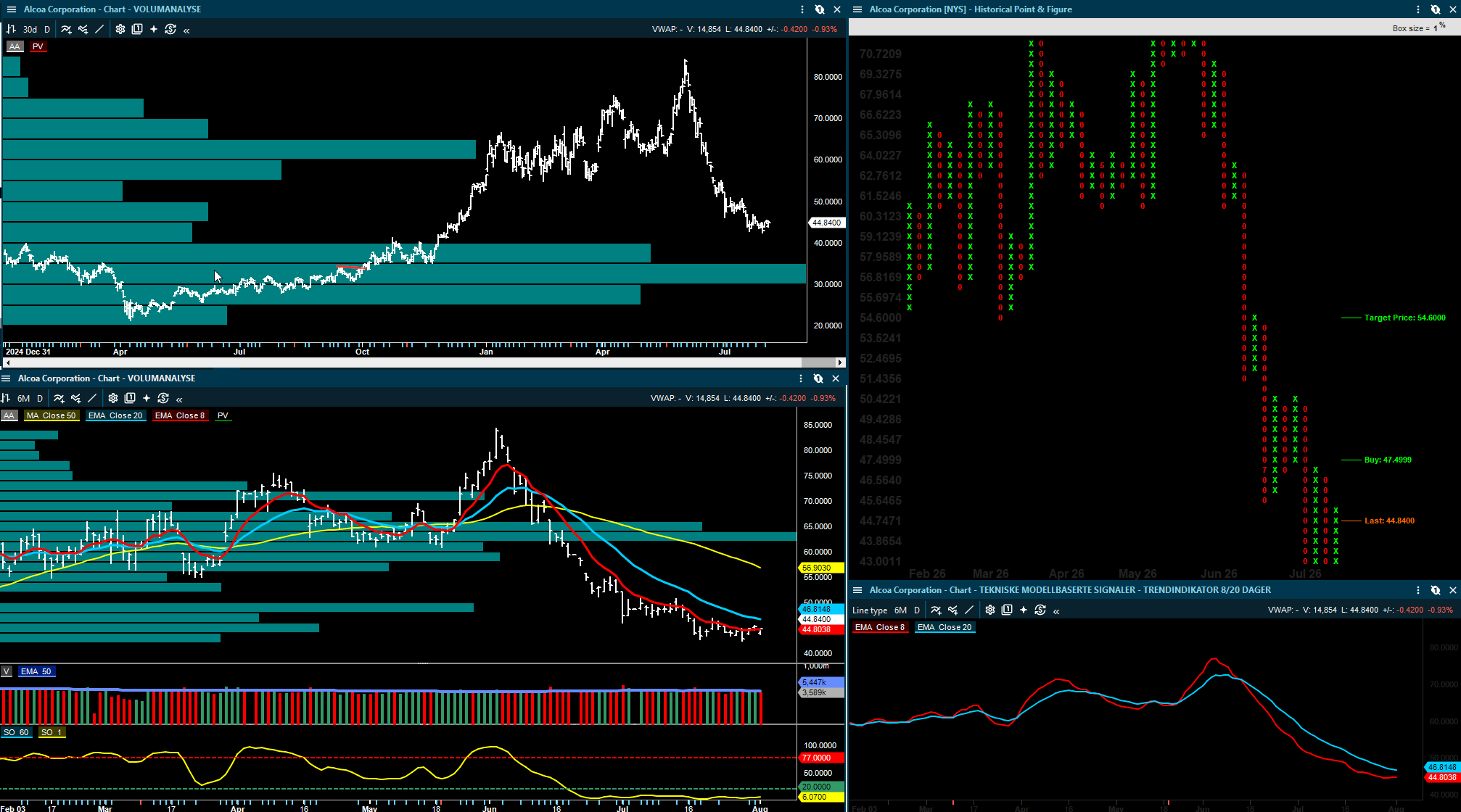Open hamburger menu of Point & Figure window
Image resolution: width=1461 pixels, height=812 pixels.
[x=857, y=9]
